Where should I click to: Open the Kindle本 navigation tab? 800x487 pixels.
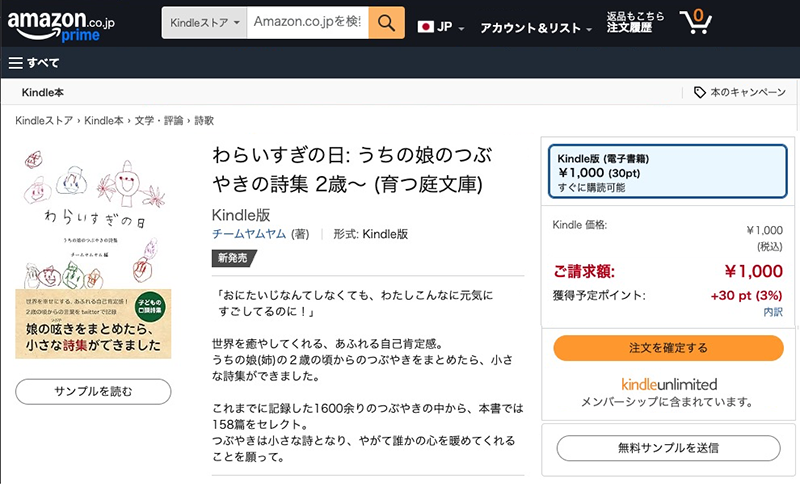click(43, 92)
